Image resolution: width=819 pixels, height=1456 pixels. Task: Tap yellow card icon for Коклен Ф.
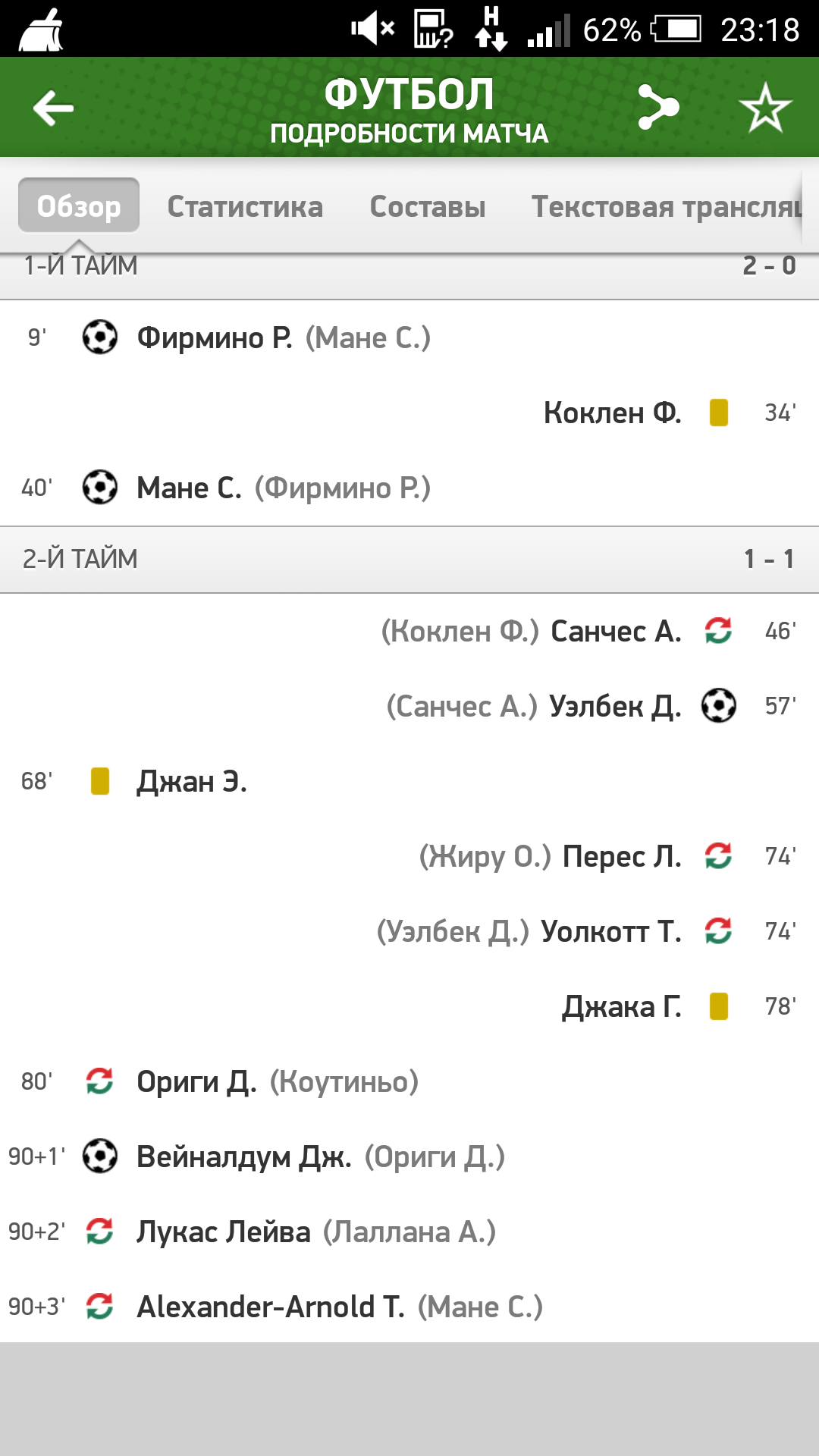718,413
